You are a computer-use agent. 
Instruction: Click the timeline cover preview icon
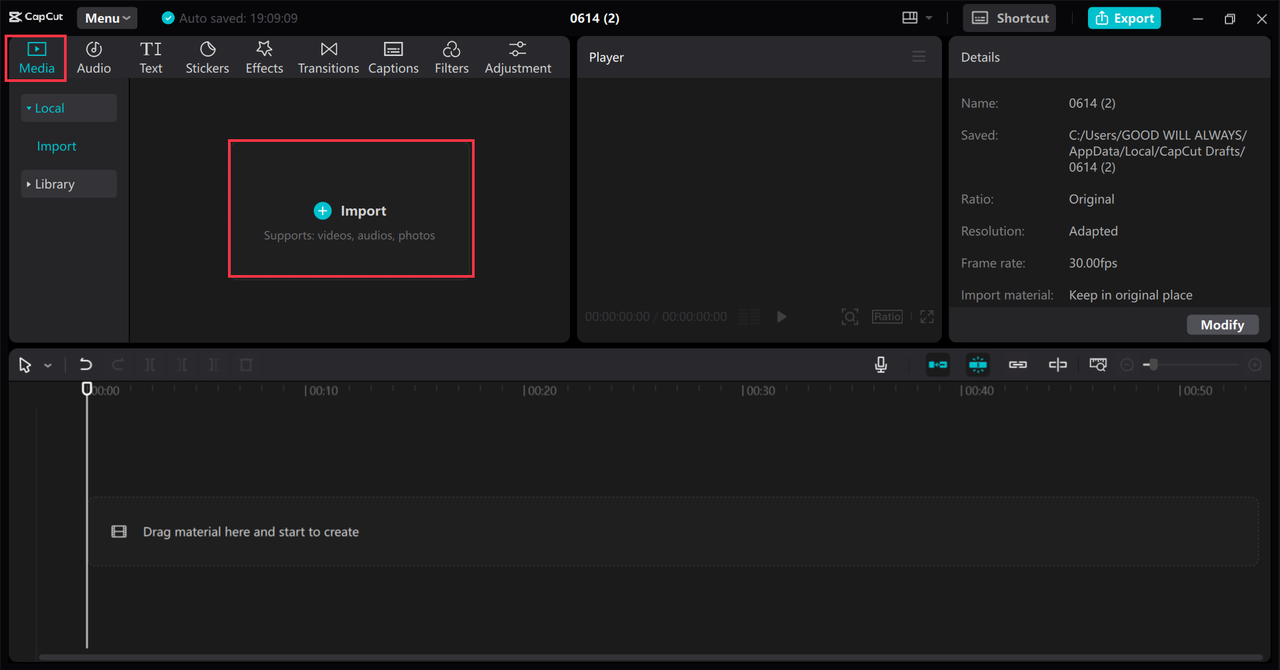pos(1098,365)
